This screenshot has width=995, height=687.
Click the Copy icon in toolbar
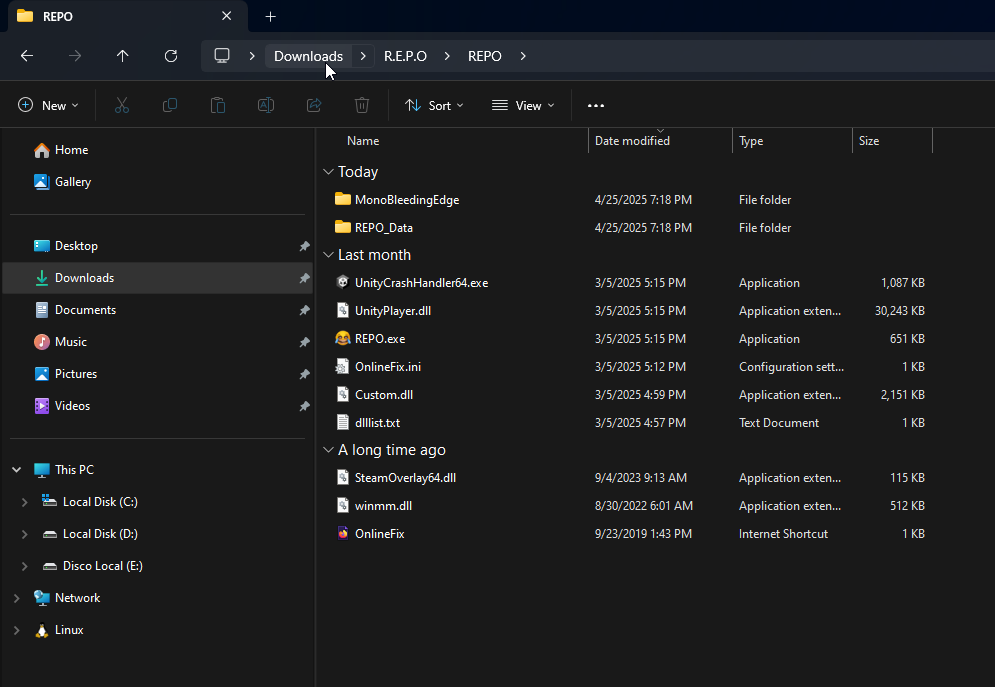[170, 105]
